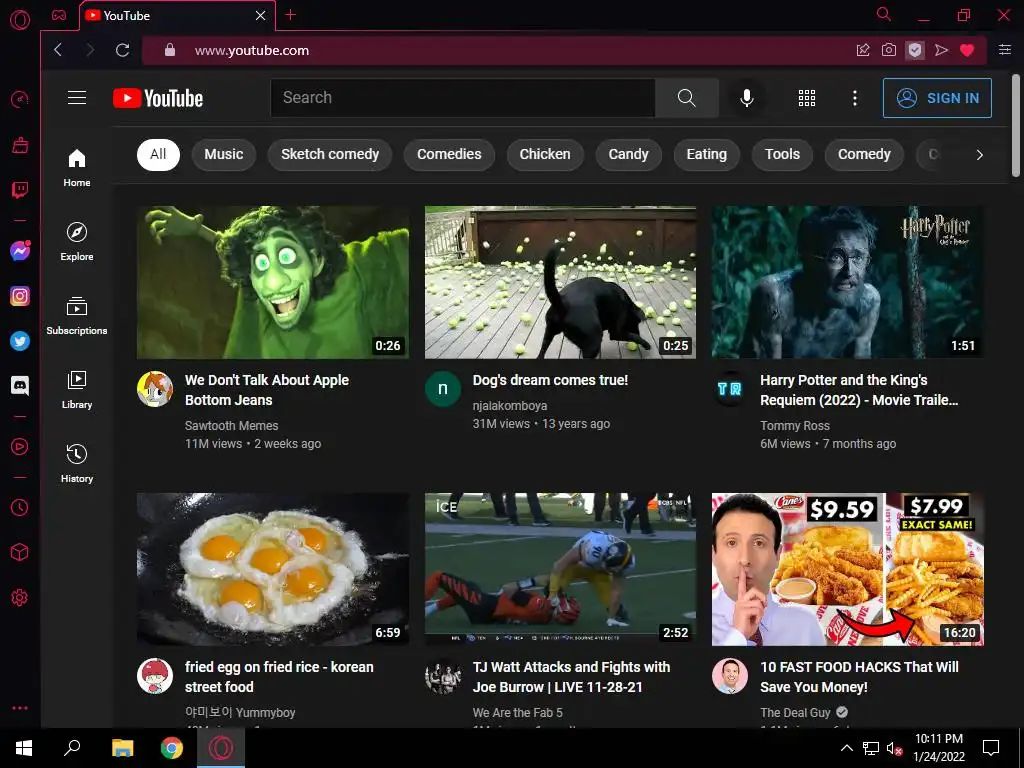
Task: Click the search magnifier button
Action: [686, 98]
